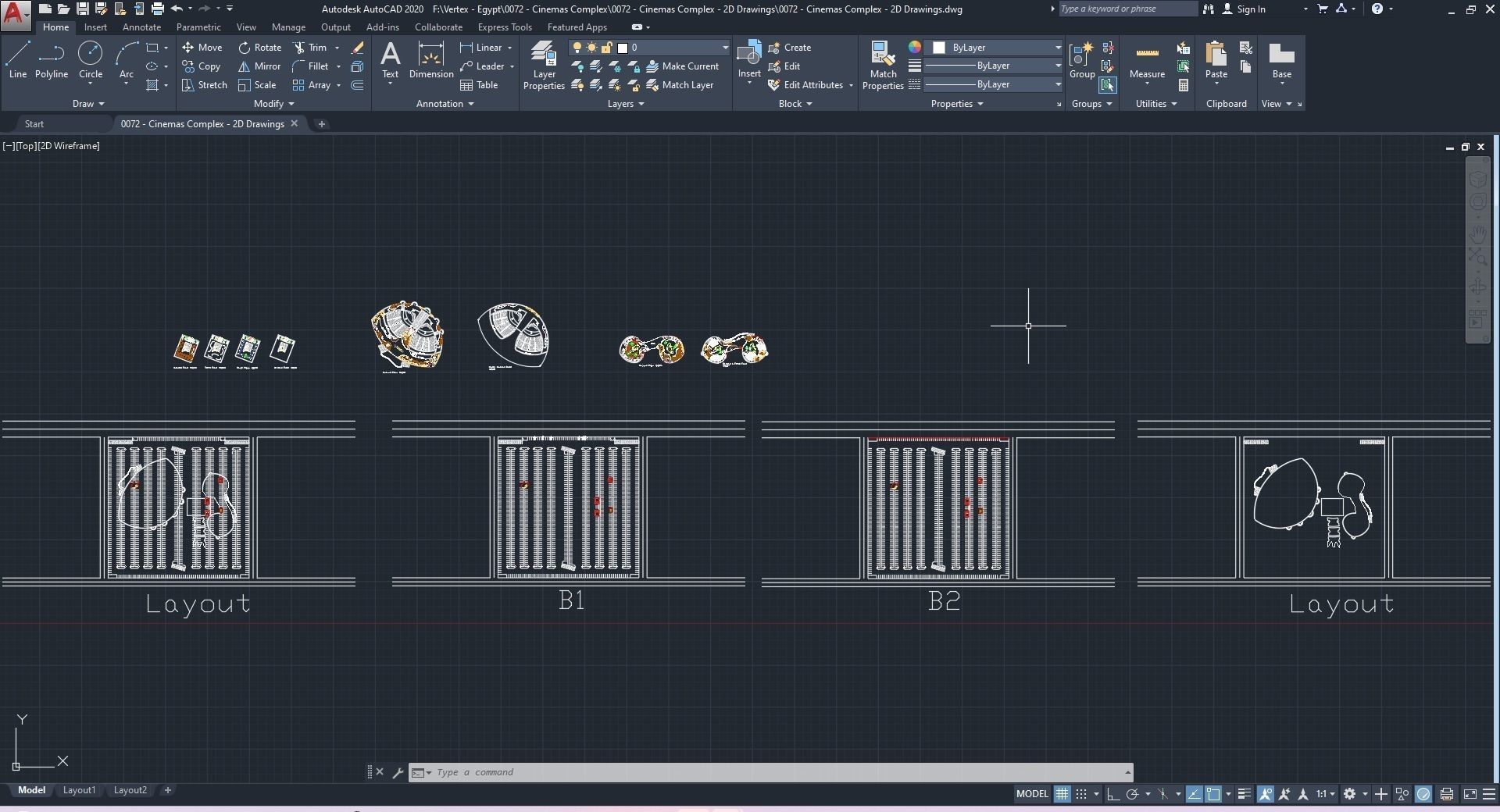Screen dimensions: 1500x812
Task: Select the Dimension tool
Action: click(x=431, y=60)
